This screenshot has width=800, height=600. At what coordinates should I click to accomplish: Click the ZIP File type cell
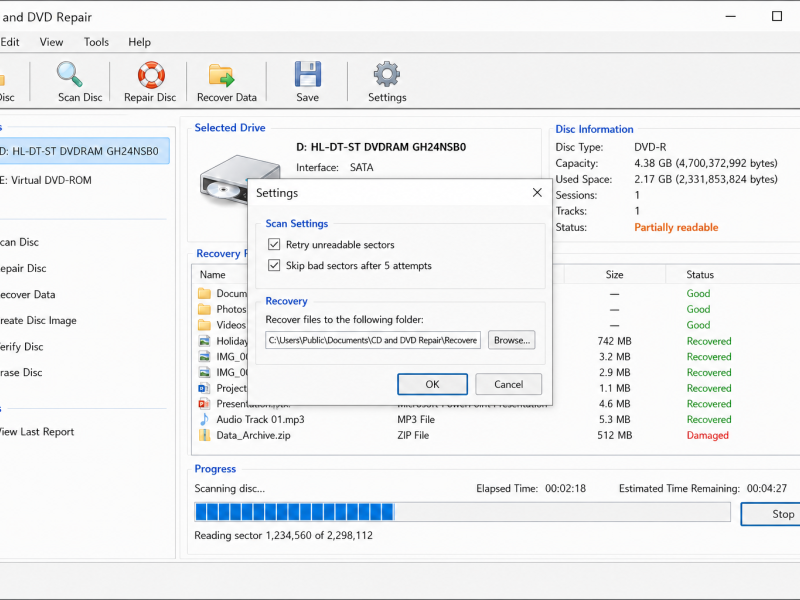413,435
